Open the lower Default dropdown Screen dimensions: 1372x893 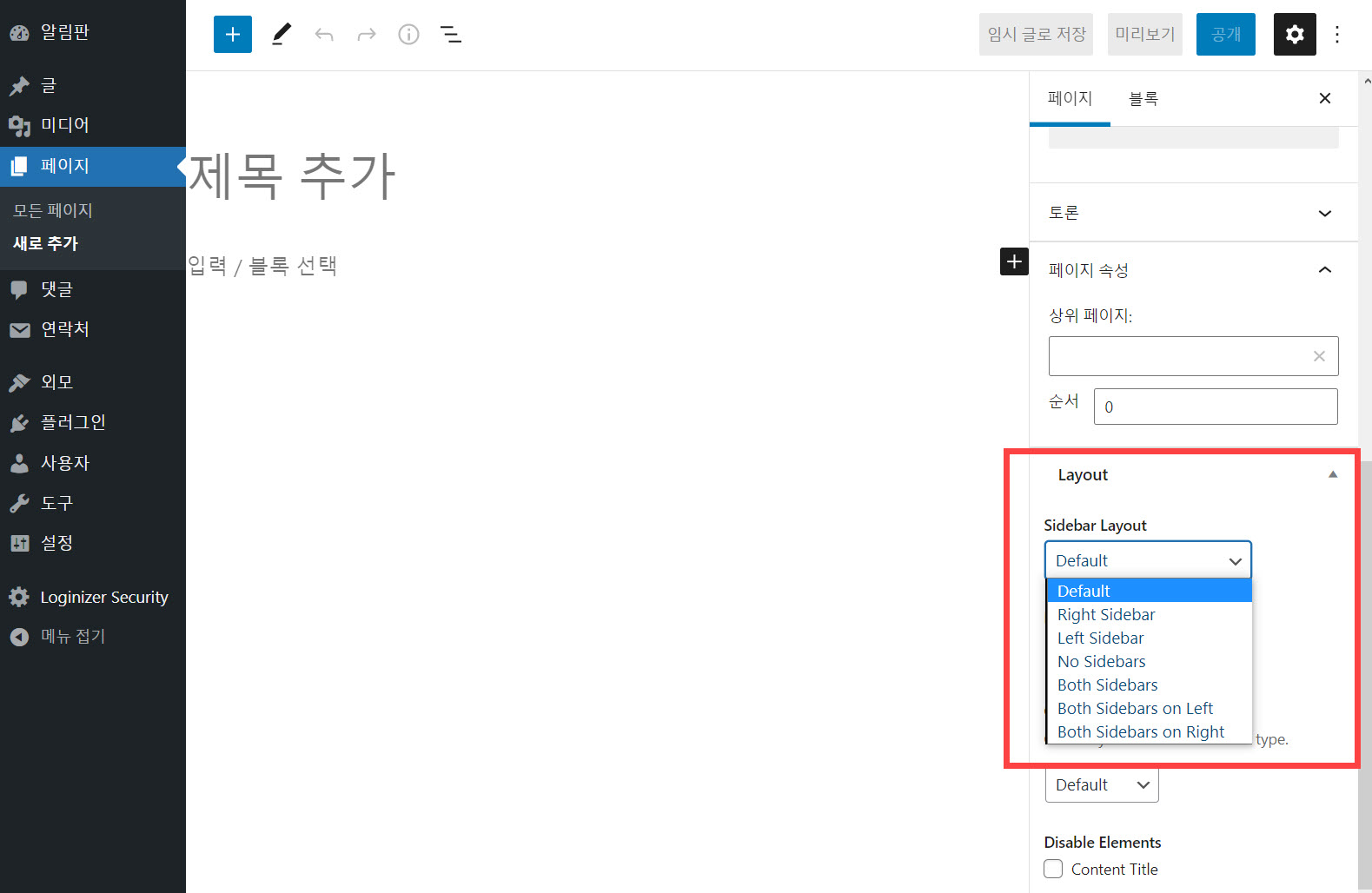(1102, 784)
